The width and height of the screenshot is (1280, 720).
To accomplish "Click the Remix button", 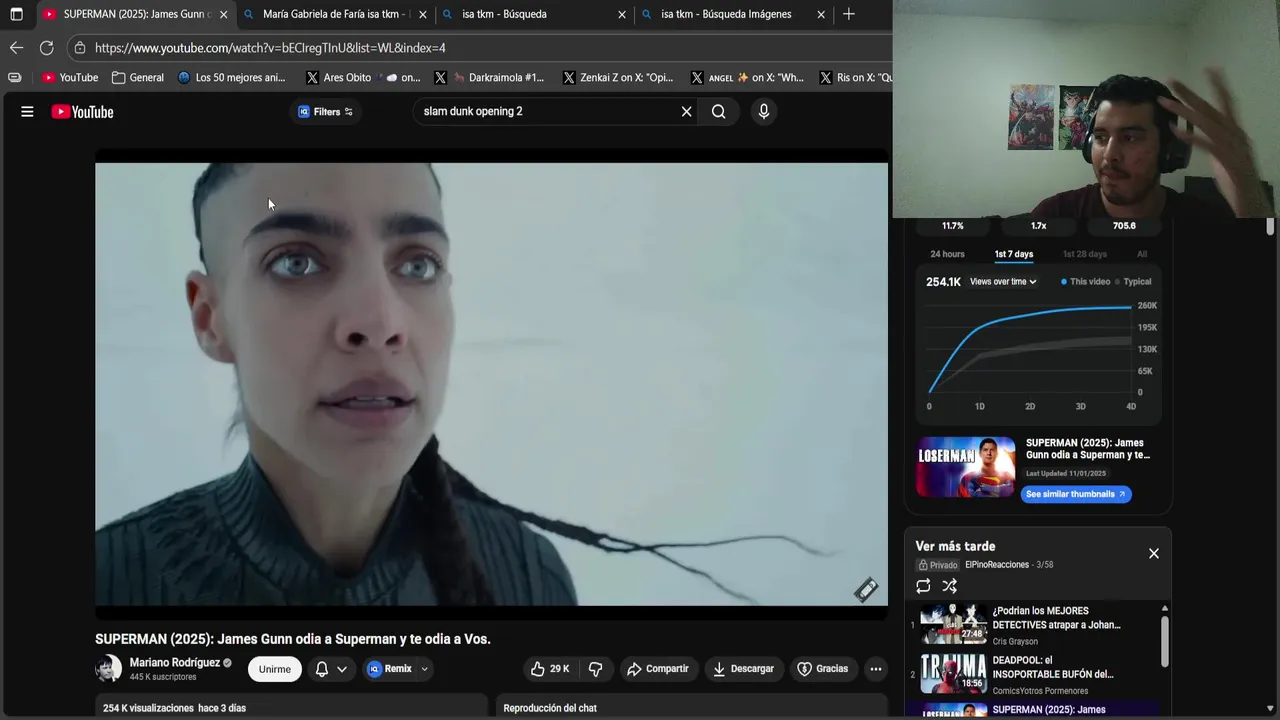I will tap(389, 669).
